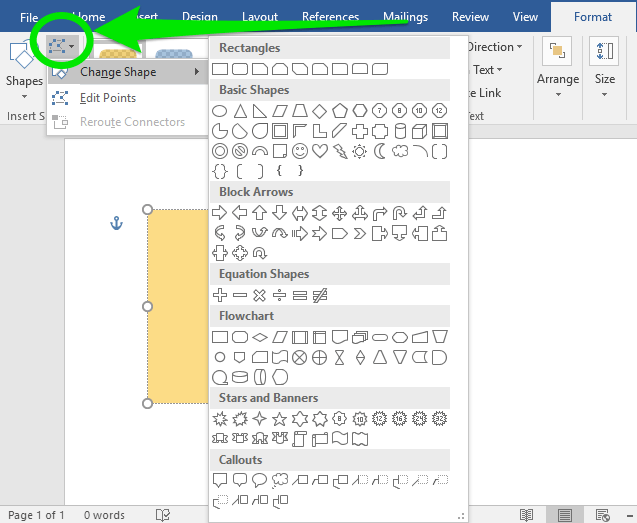Select the Lightning Bolt shape
This screenshot has width=637, height=523.
tap(340, 151)
